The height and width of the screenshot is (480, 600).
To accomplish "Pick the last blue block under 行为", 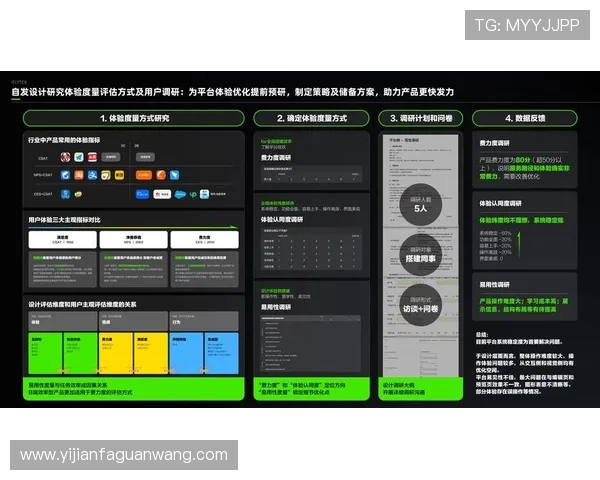I will [x=222, y=353].
